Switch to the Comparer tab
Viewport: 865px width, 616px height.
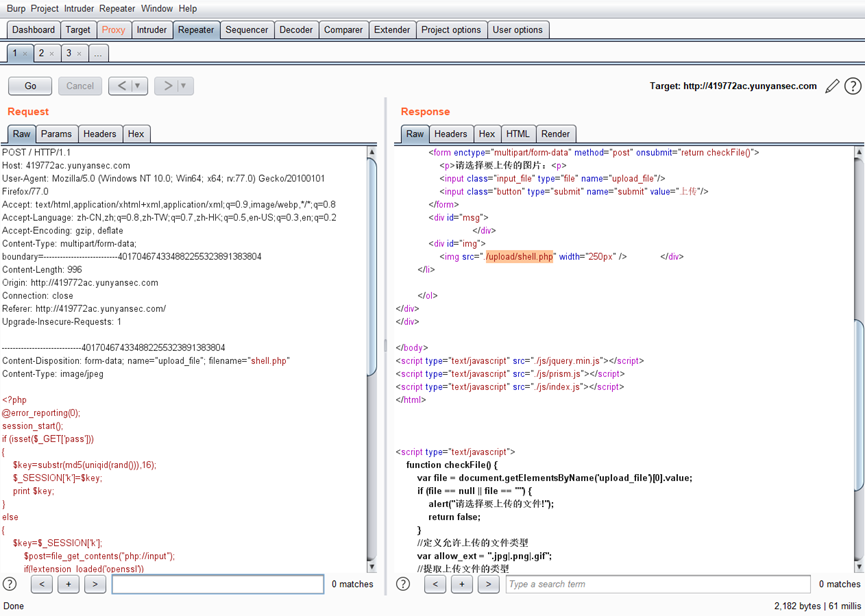pyautogui.click(x=343, y=30)
